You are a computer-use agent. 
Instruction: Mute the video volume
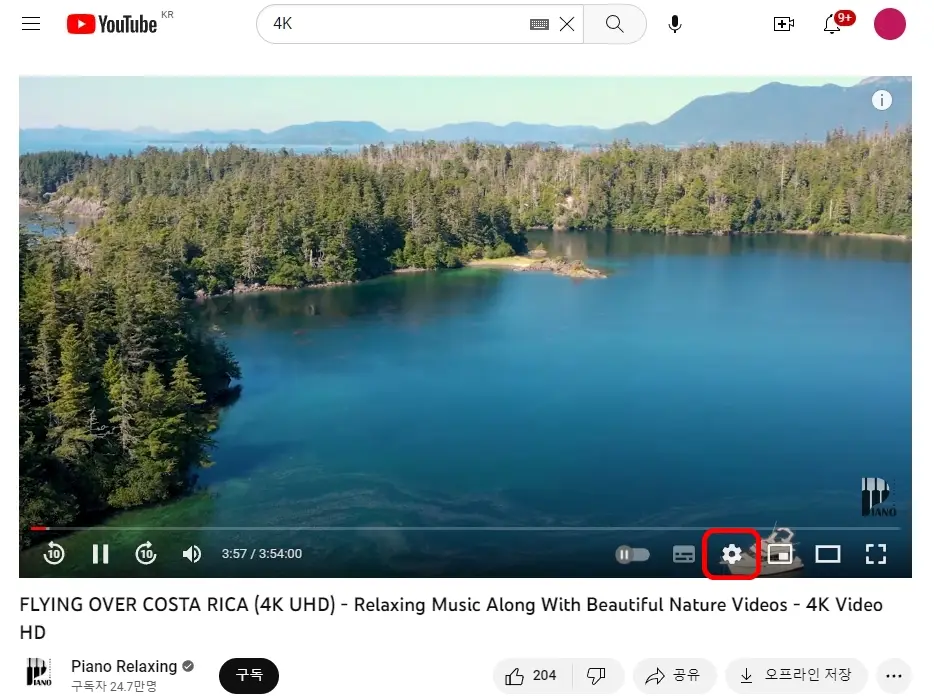point(192,554)
